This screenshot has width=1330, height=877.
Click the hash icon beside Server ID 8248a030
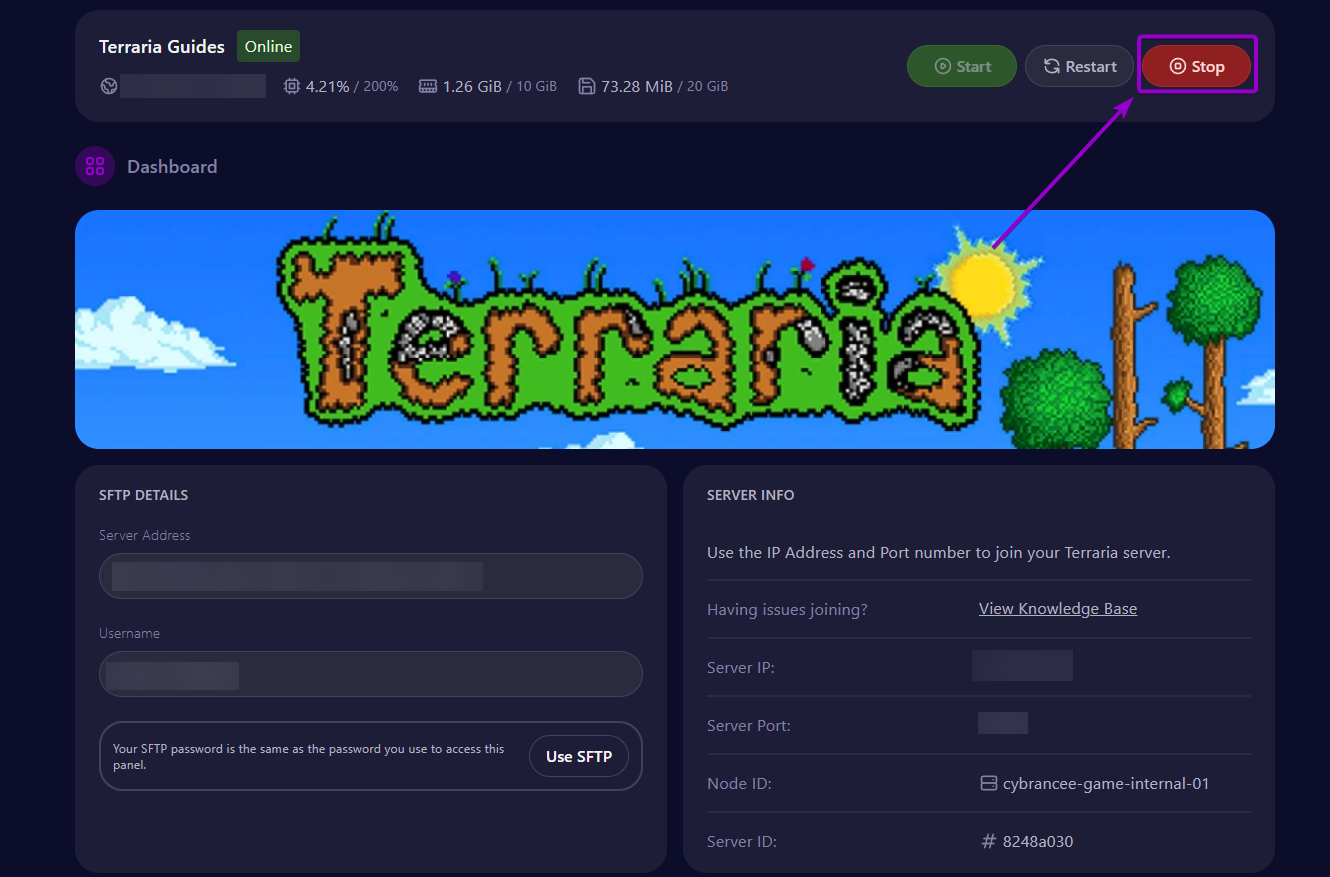[988, 841]
